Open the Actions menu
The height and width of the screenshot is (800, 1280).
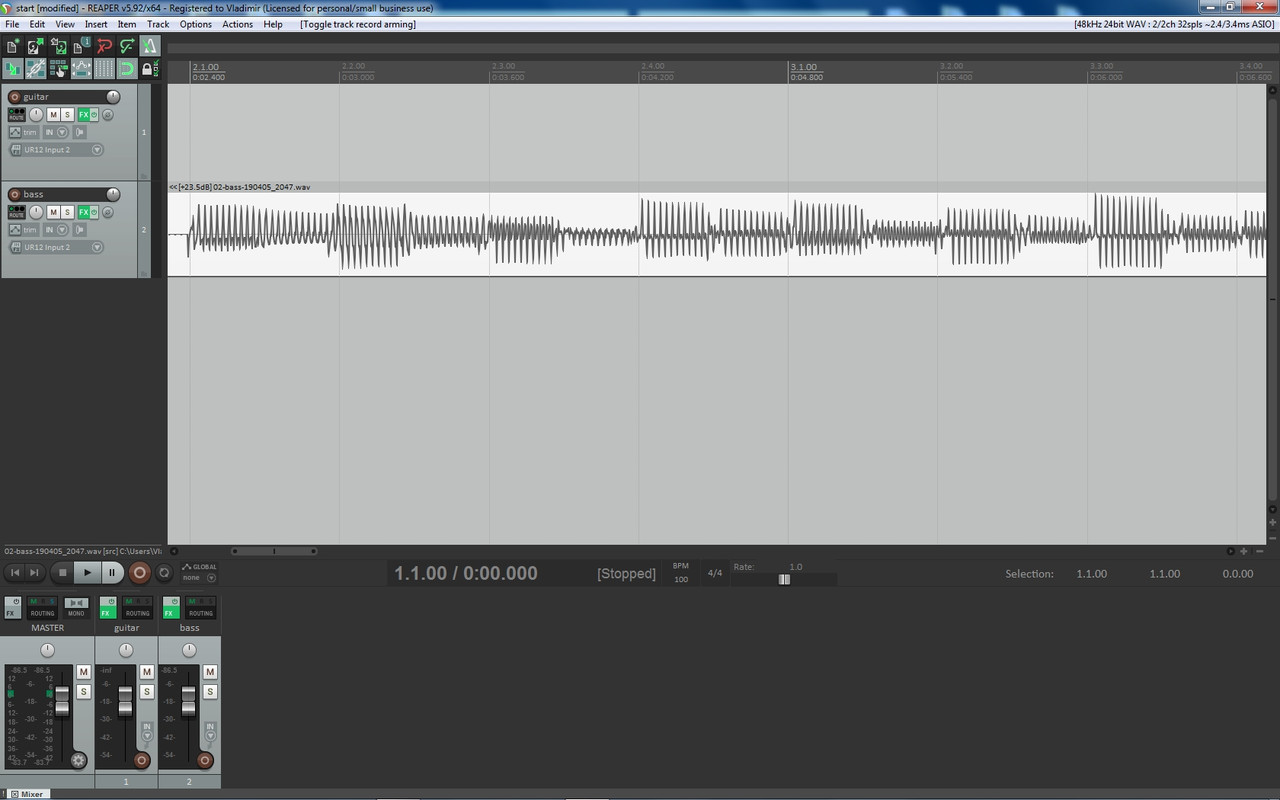[x=237, y=24]
